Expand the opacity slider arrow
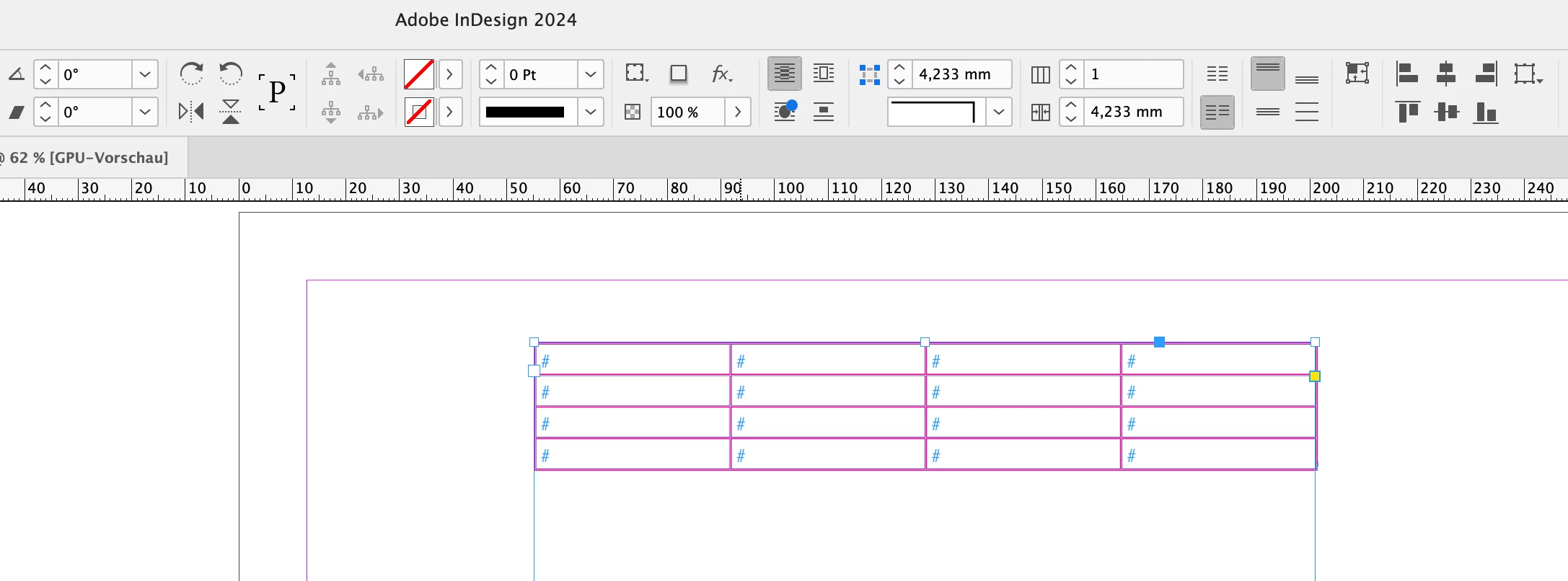This screenshot has width=1568, height=581. [x=737, y=112]
